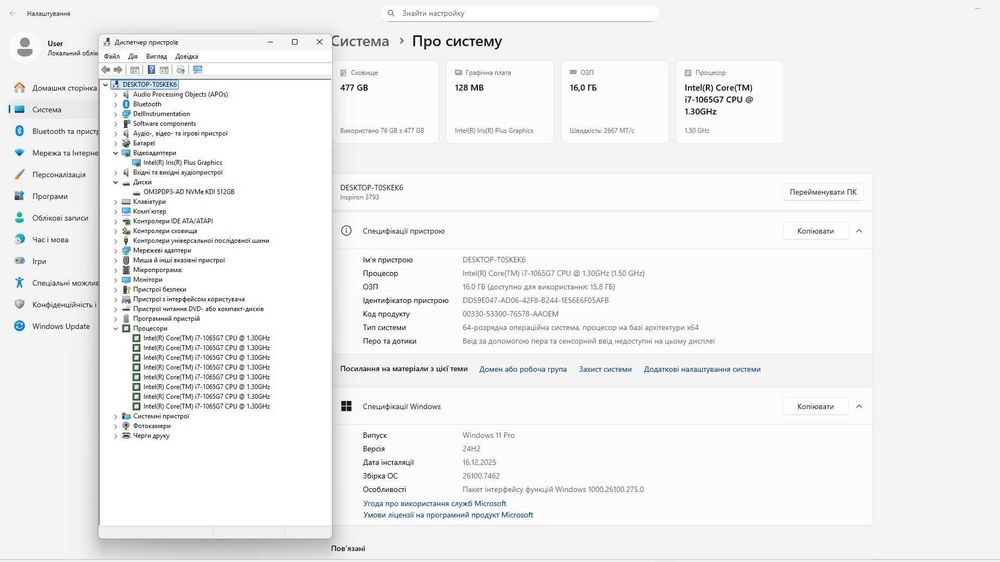Click the Forward arrow in Device Manager toolbar
This screenshot has height=562, width=1000.
point(118,70)
